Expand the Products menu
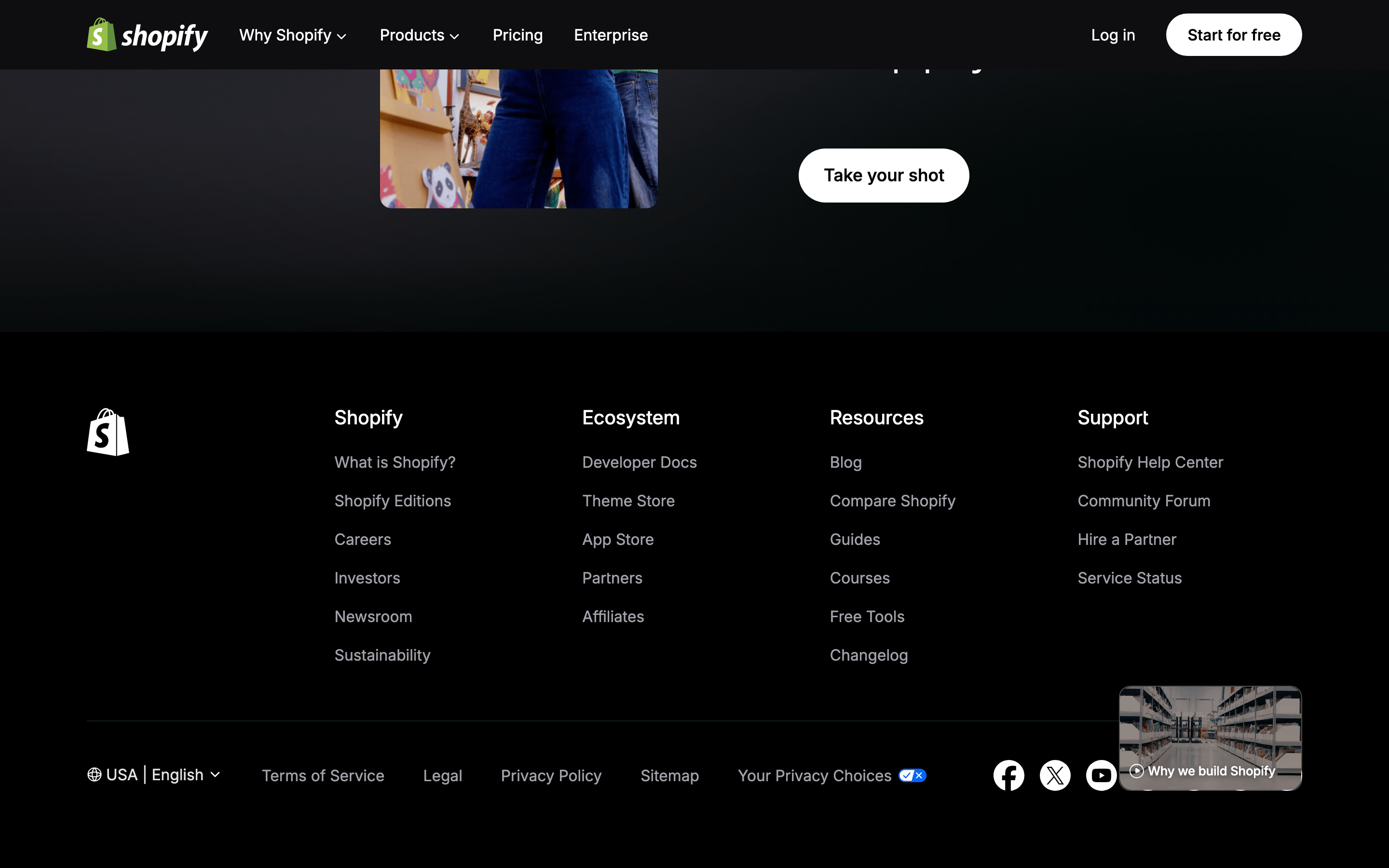 pos(420,35)
